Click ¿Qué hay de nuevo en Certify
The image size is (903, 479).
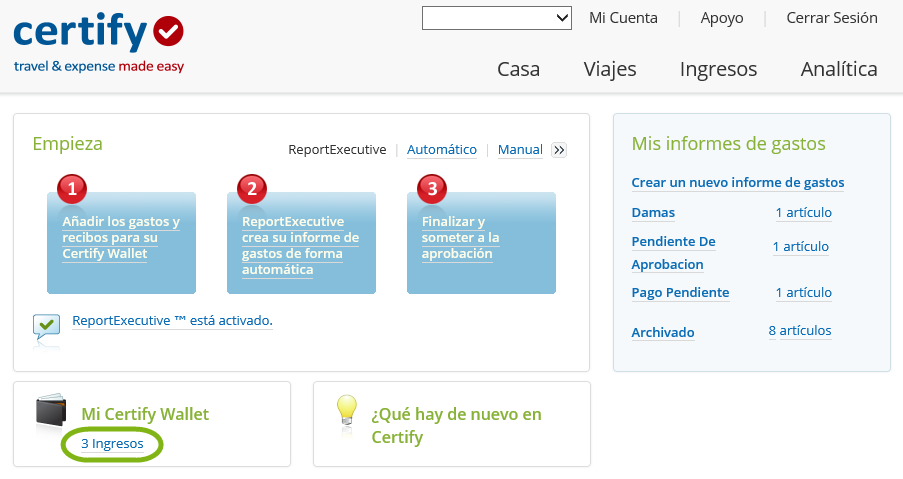[x=457, y=425]
